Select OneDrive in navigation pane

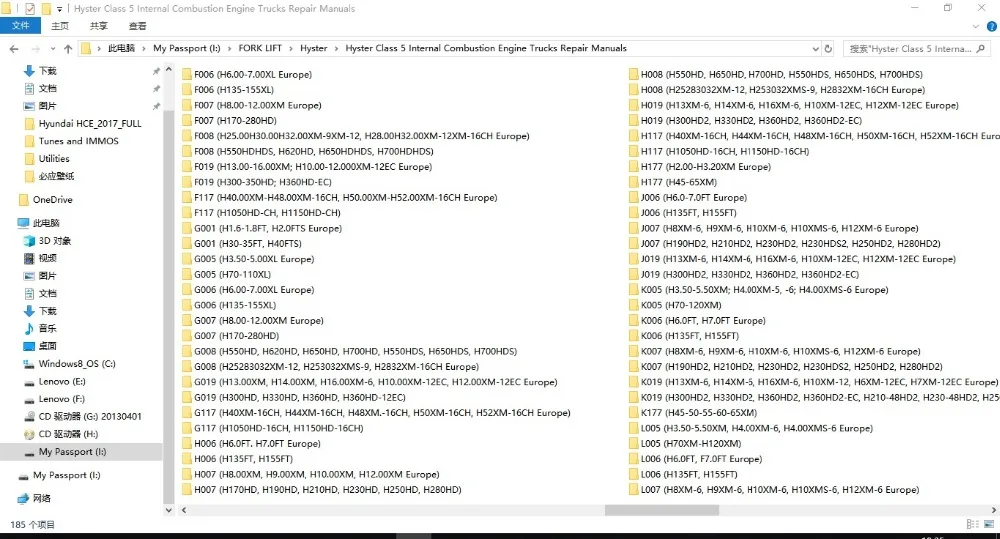(52, 200)
